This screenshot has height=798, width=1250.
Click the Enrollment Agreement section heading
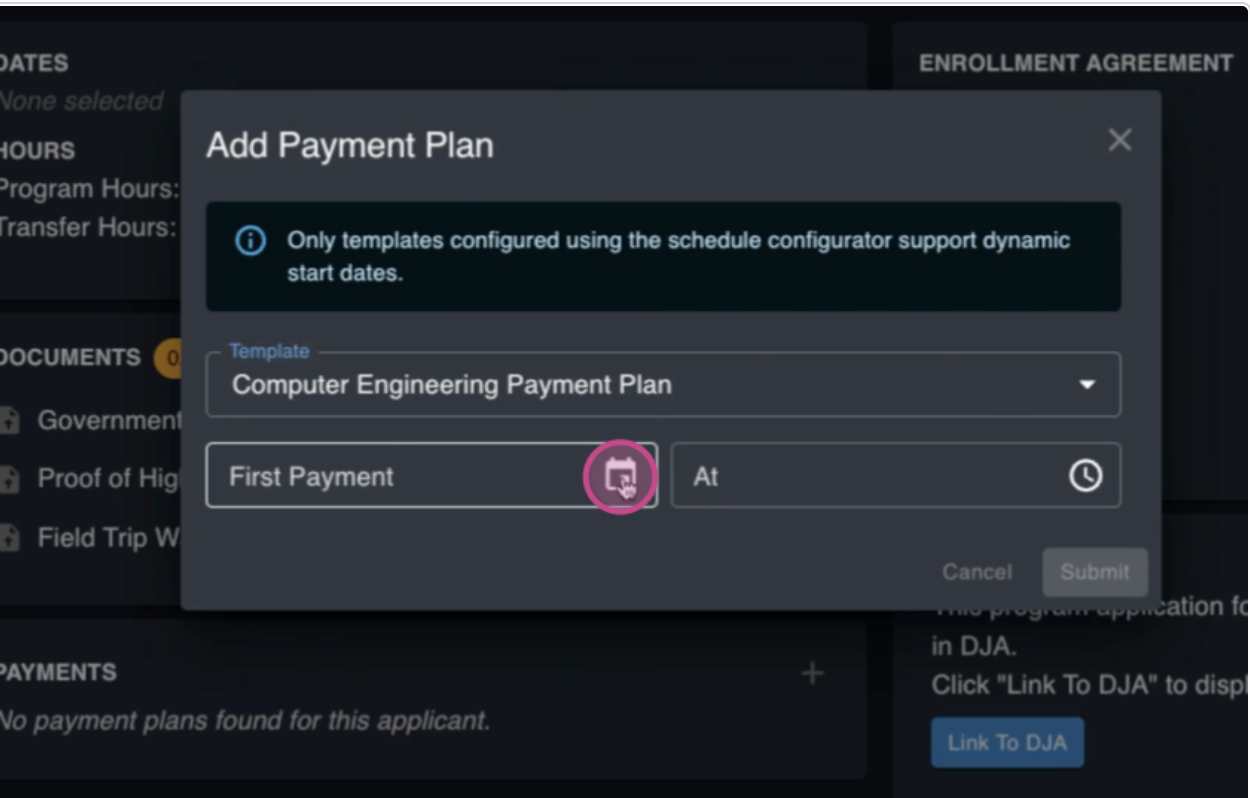[1076, 63]
